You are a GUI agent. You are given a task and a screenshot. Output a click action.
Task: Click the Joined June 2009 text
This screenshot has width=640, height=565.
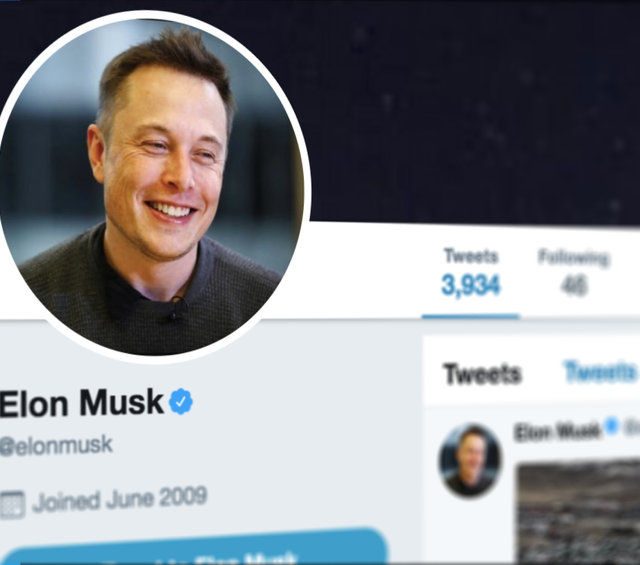[120, 499]
